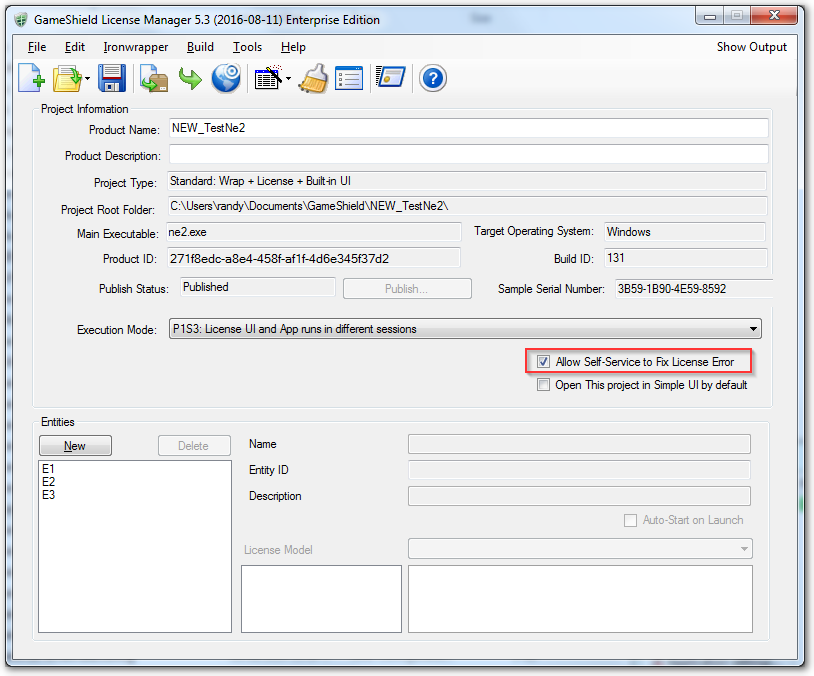Viewport: 814px width, 676px height.
Task: Open the checklist window toolbar icon
Action: pyautogui.click(x=349, y=78)
